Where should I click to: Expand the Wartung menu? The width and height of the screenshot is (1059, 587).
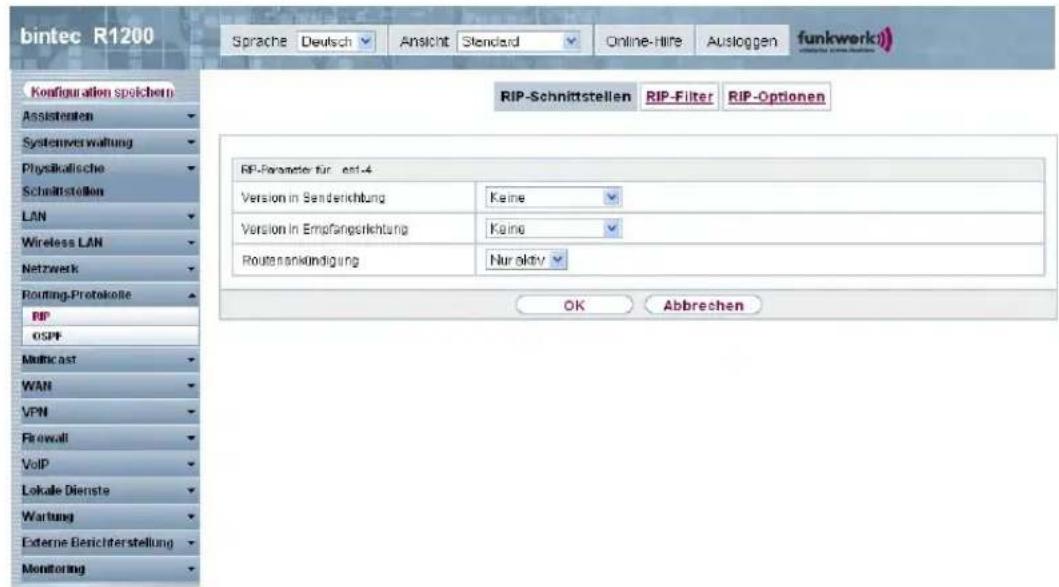pos(107,517)
